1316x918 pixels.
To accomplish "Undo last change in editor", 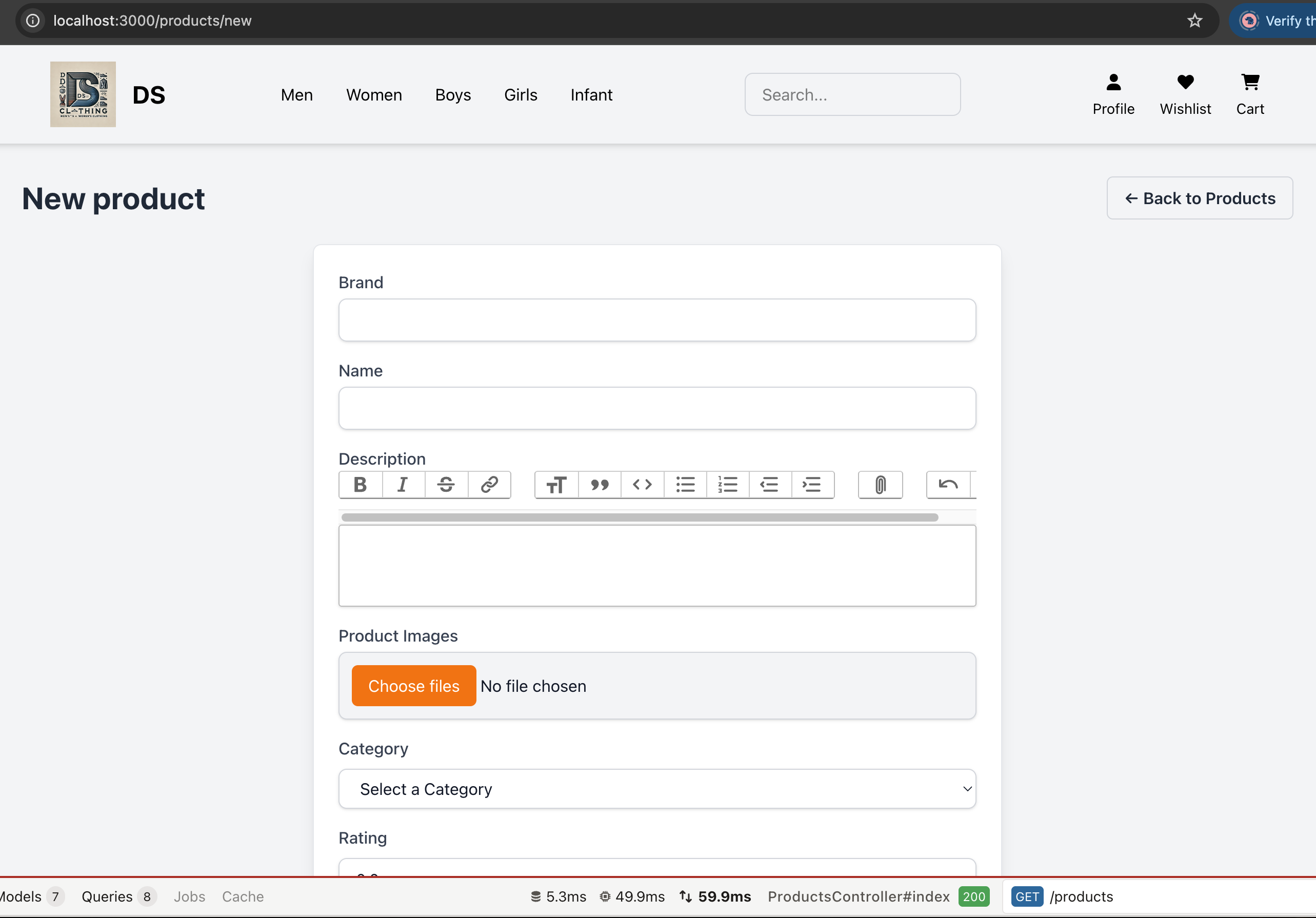I will [947, 485].
